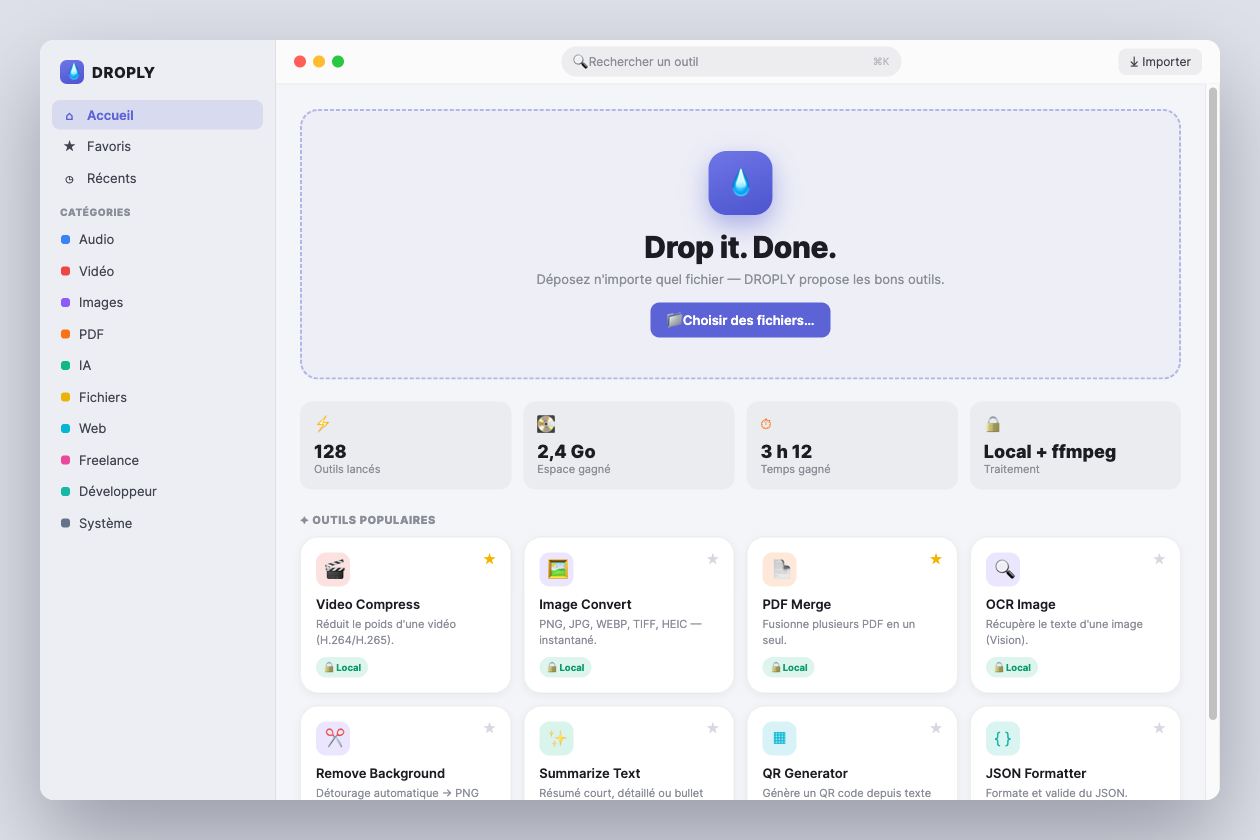The height and width of the screenshot is (840, 1260).
Task: Click the star icon beside Favoris
Action: coord(69,146)
